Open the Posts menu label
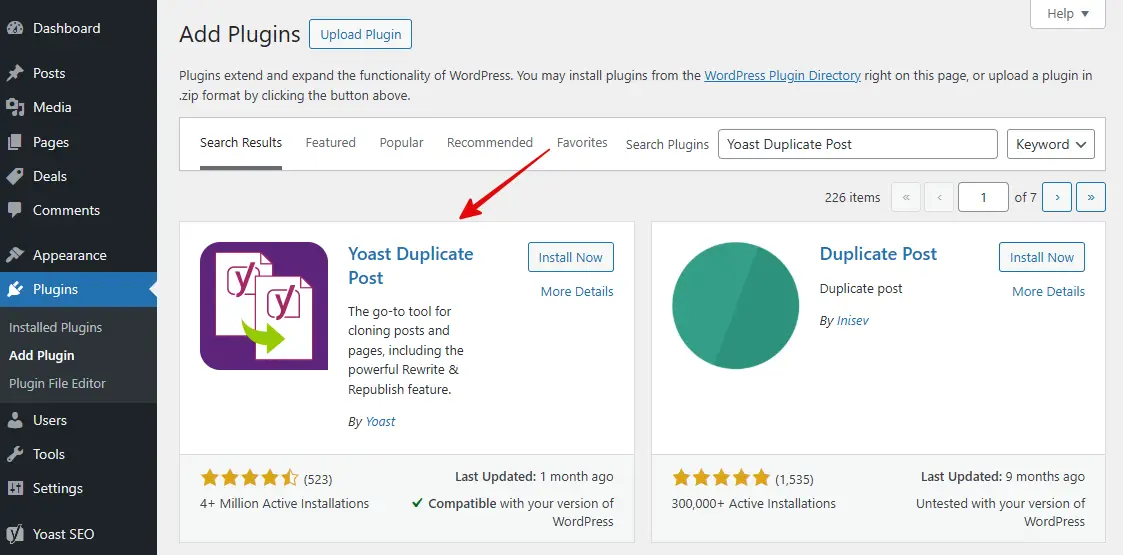The height and width of the screenshot is (555, 1123). (x=49, y=74)
